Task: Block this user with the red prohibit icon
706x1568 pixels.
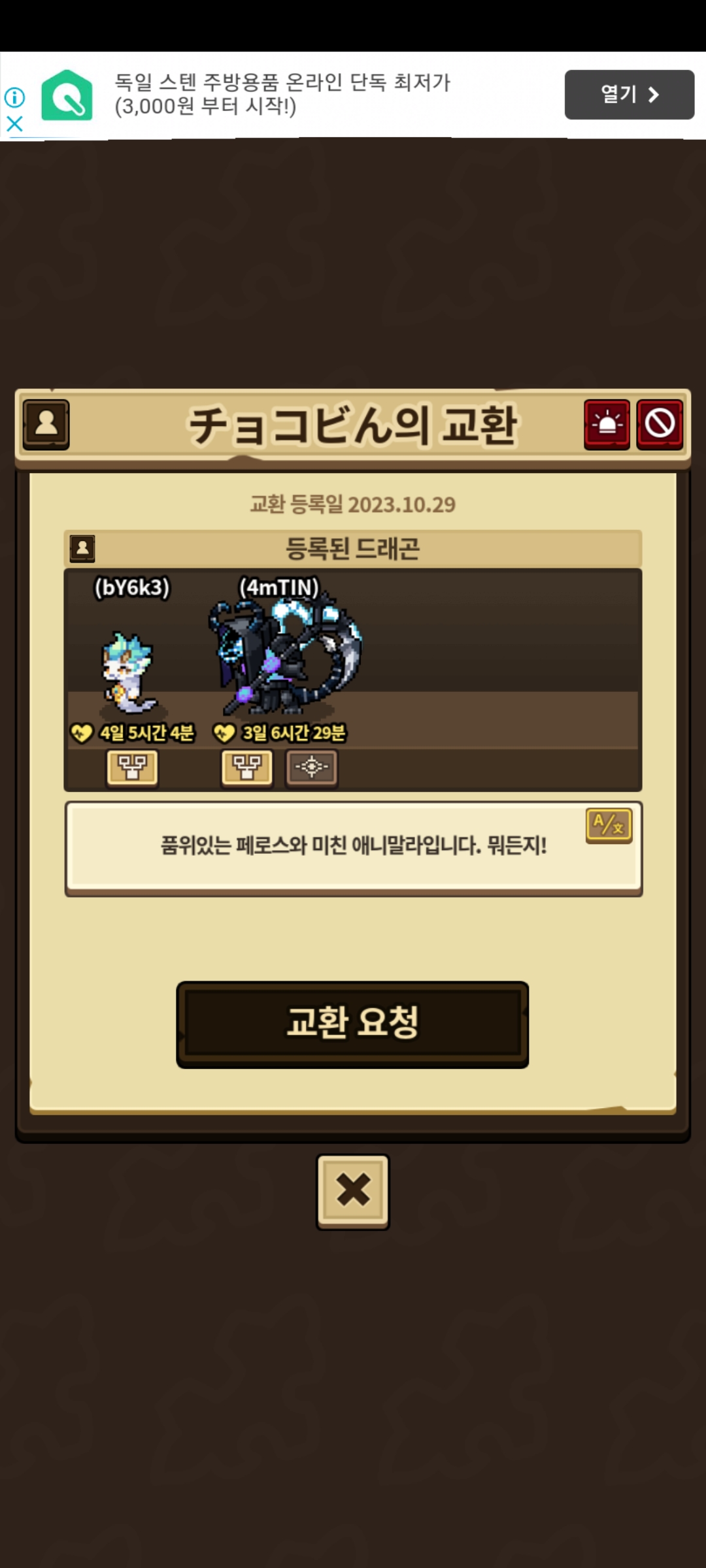Action: (660, 424)
